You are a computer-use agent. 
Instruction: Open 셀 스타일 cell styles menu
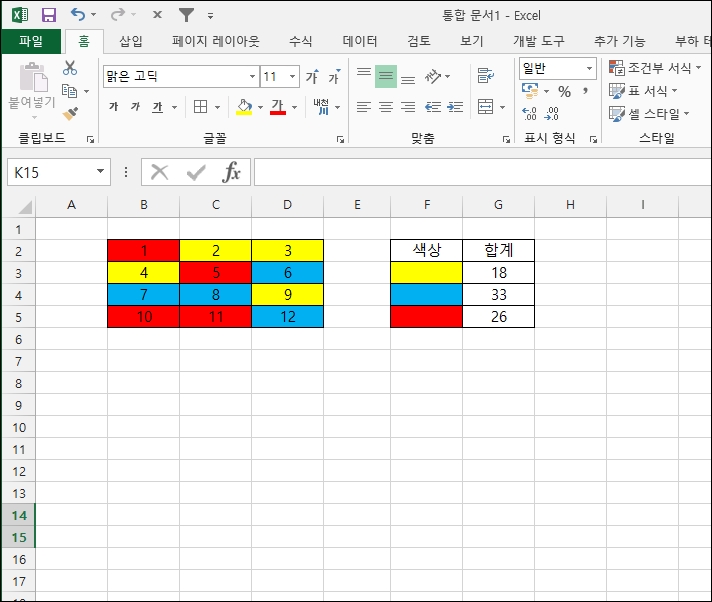(x=649, y=113)
